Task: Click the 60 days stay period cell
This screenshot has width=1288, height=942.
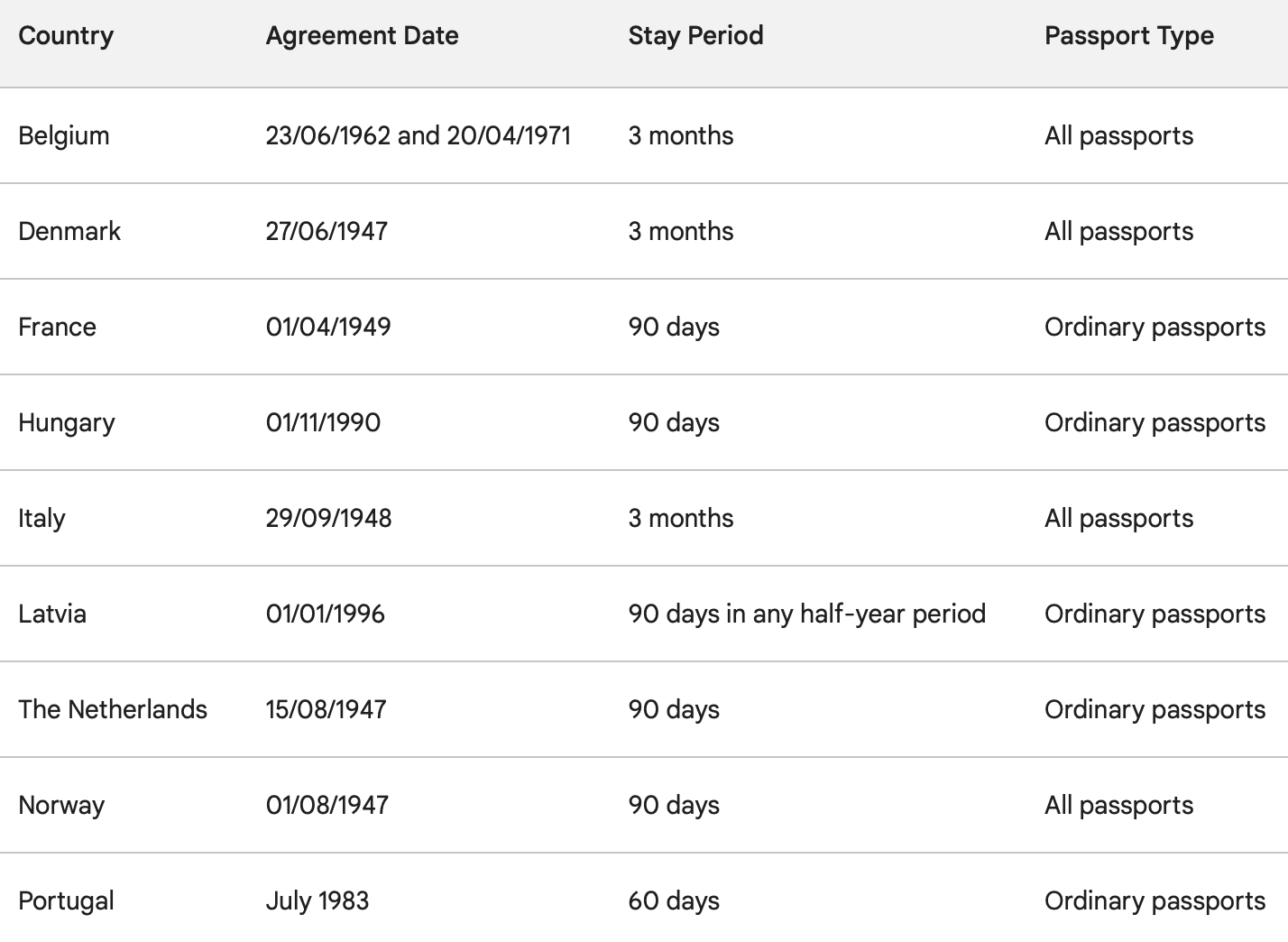Action: point(674,901)
